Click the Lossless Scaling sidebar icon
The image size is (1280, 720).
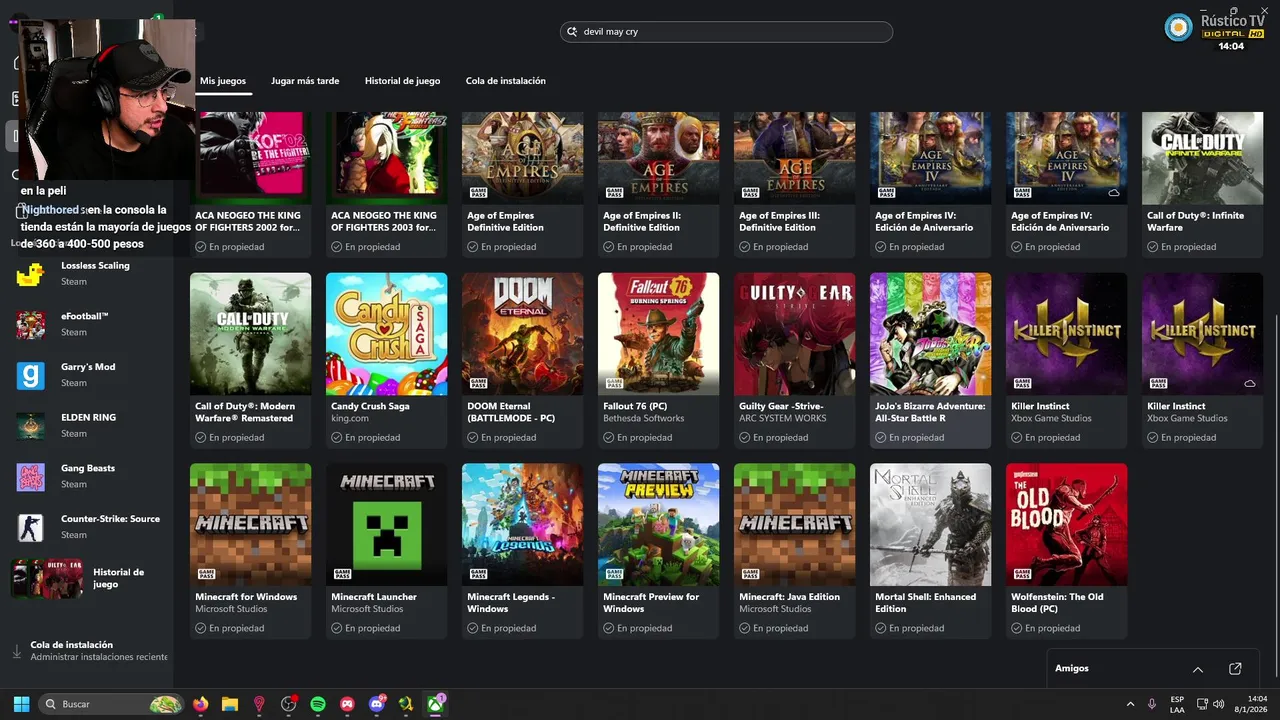[30, 275]
